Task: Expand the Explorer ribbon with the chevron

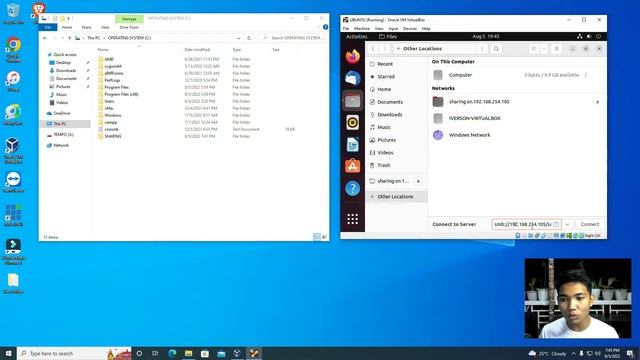Action: click(318, 27)
